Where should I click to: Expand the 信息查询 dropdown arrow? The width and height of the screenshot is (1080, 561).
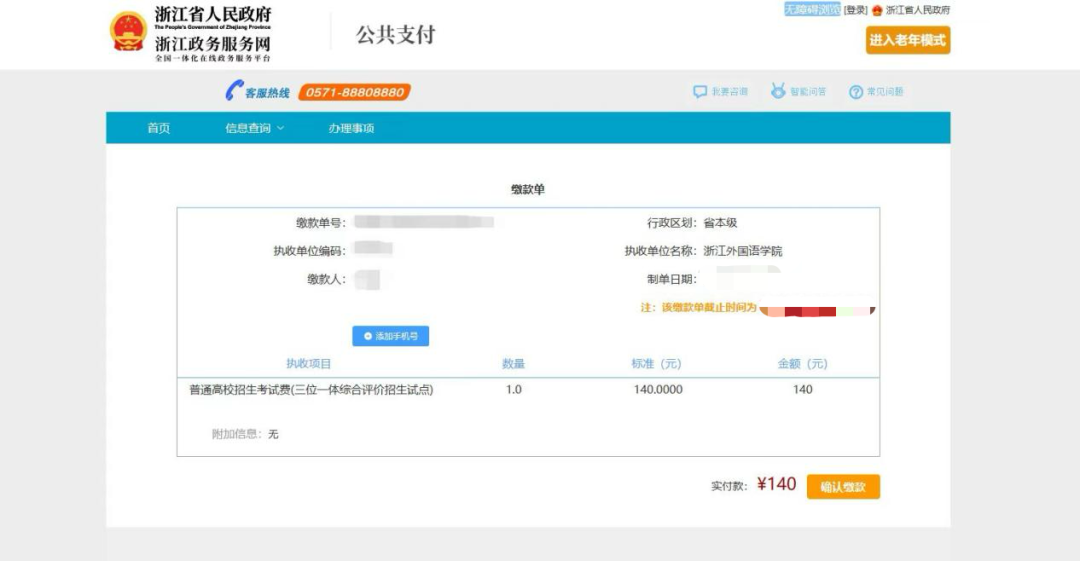click(281, 128)
